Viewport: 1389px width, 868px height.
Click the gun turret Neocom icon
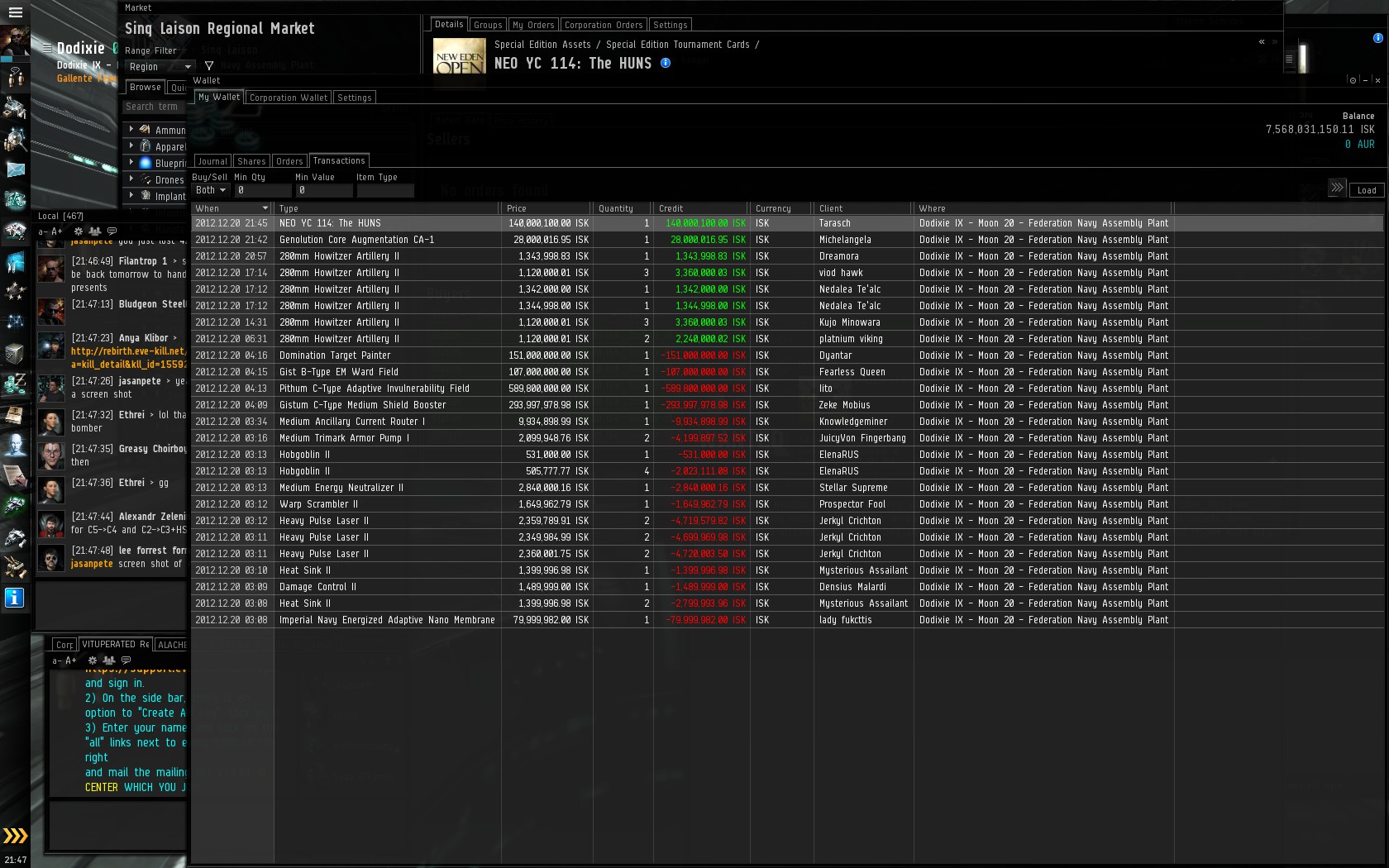coord(15,567)
